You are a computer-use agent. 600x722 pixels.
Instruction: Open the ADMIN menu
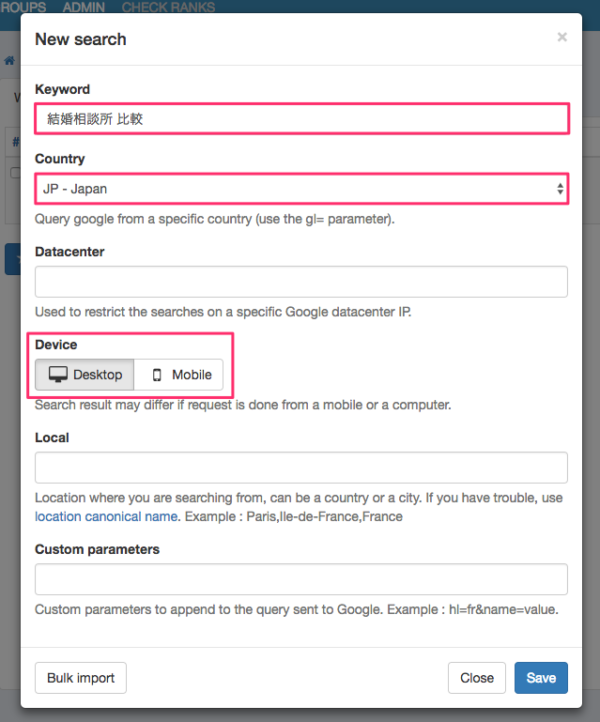84,7
